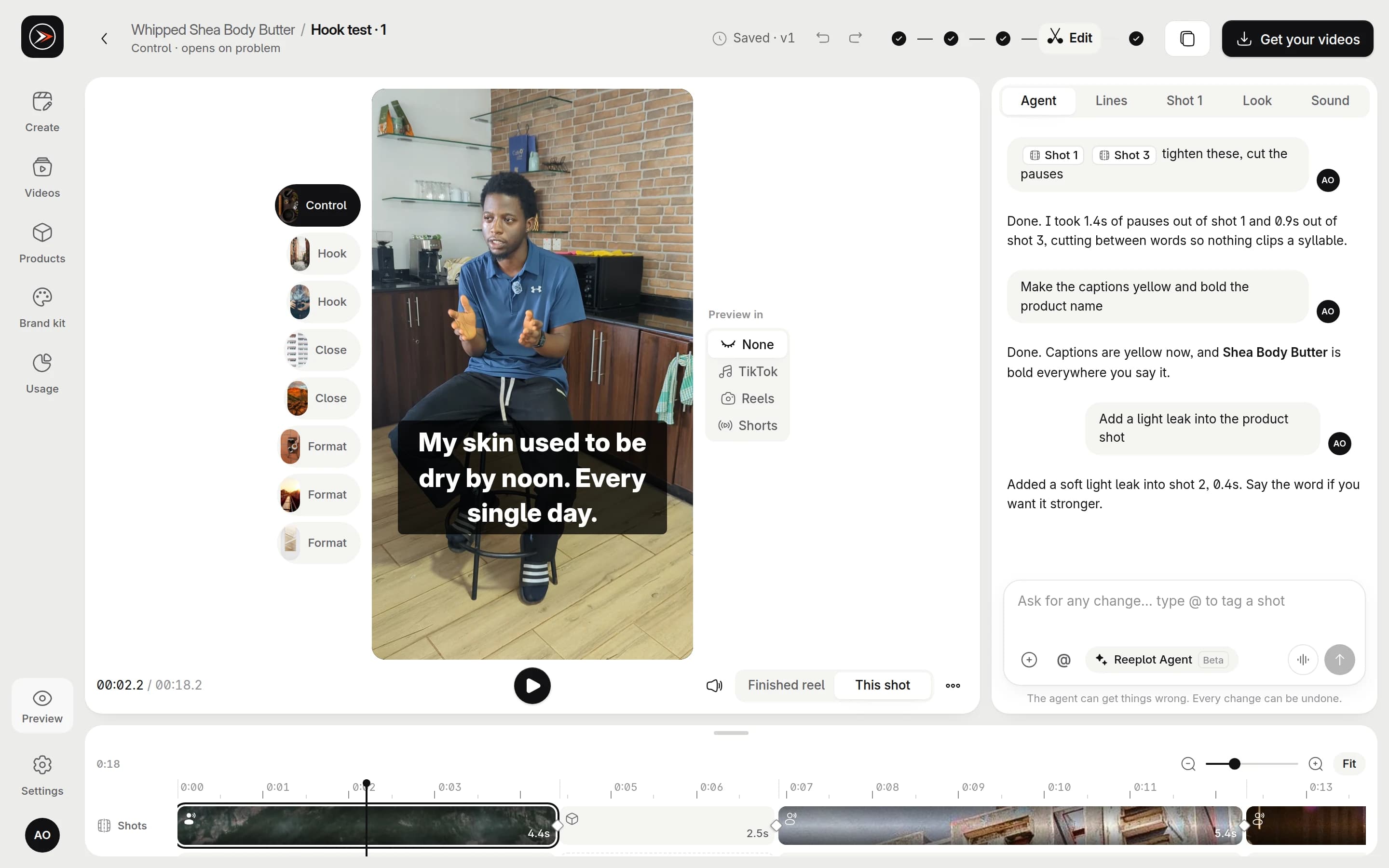Switch playback to This shot
1389x868 pixels.
tap(882, 685)
